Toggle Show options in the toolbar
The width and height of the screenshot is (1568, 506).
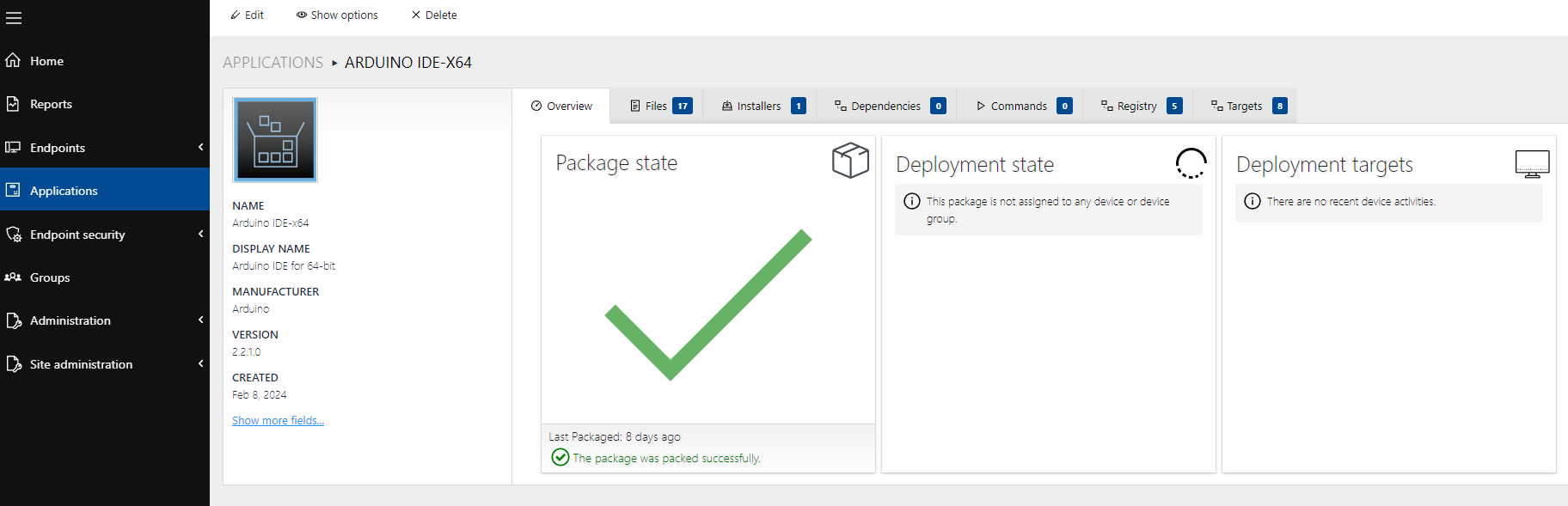pos(337,15)
